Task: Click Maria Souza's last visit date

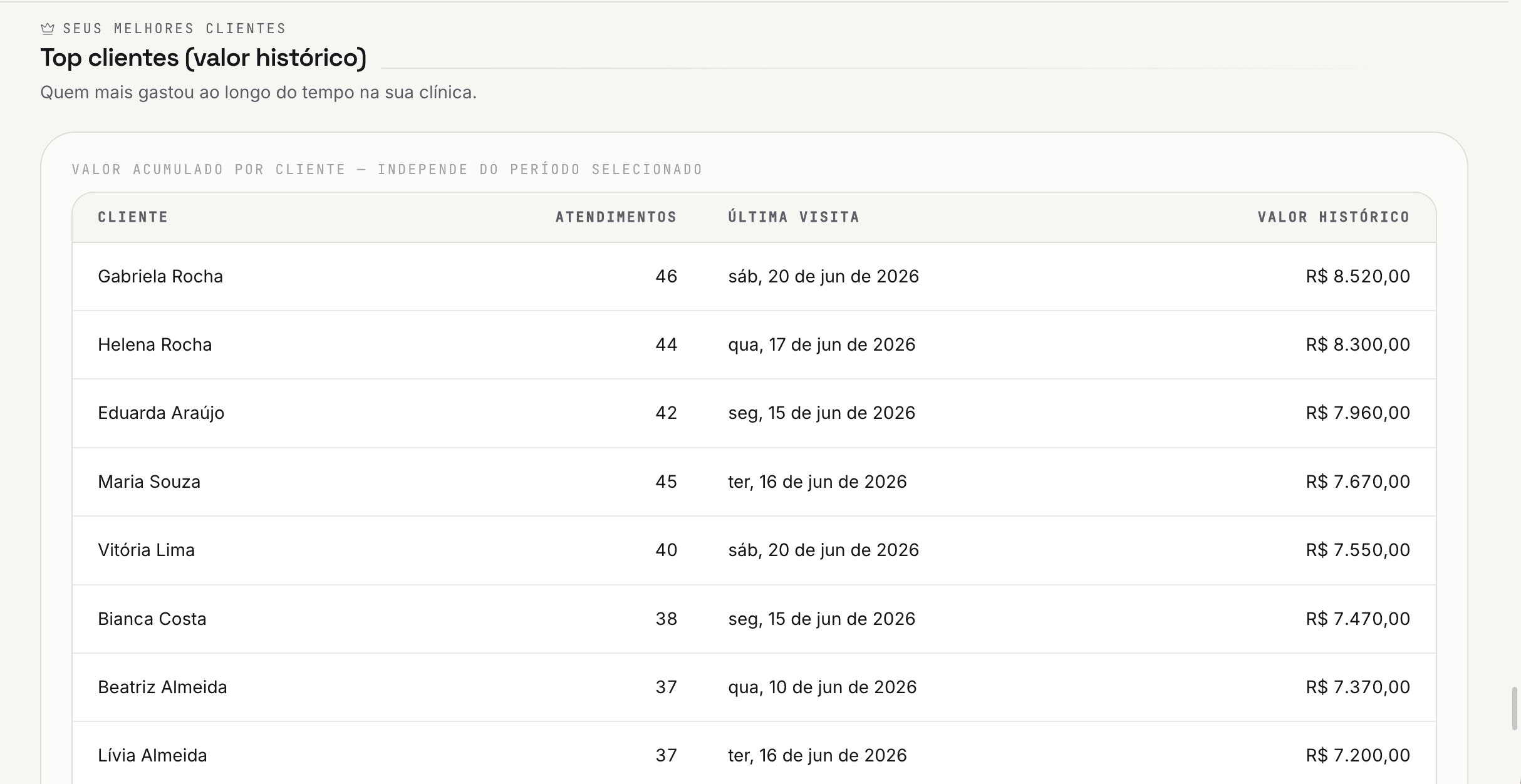Action: [x=817, y=482]
